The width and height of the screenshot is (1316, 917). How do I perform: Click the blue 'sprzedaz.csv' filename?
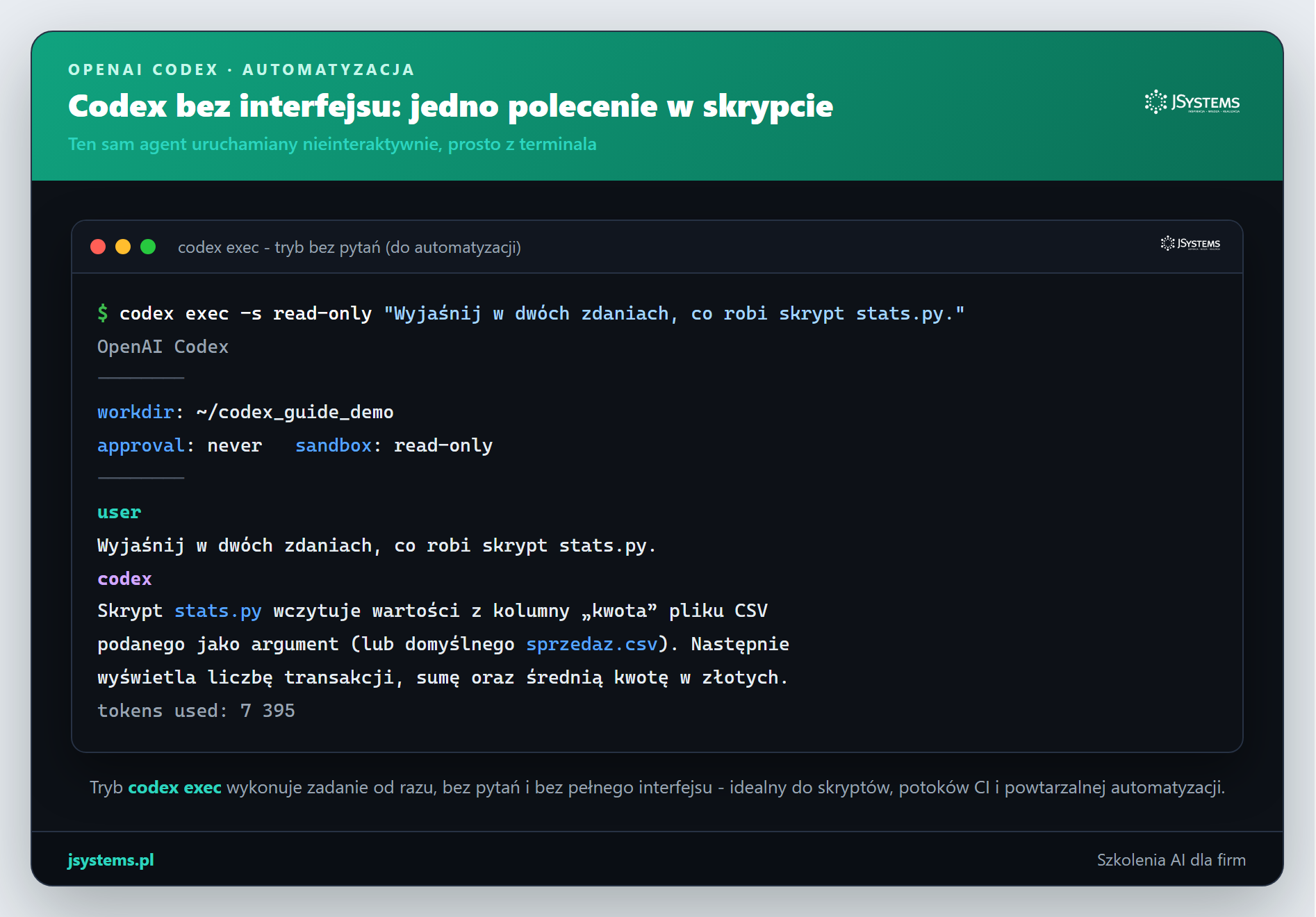[x=591, y=645]
